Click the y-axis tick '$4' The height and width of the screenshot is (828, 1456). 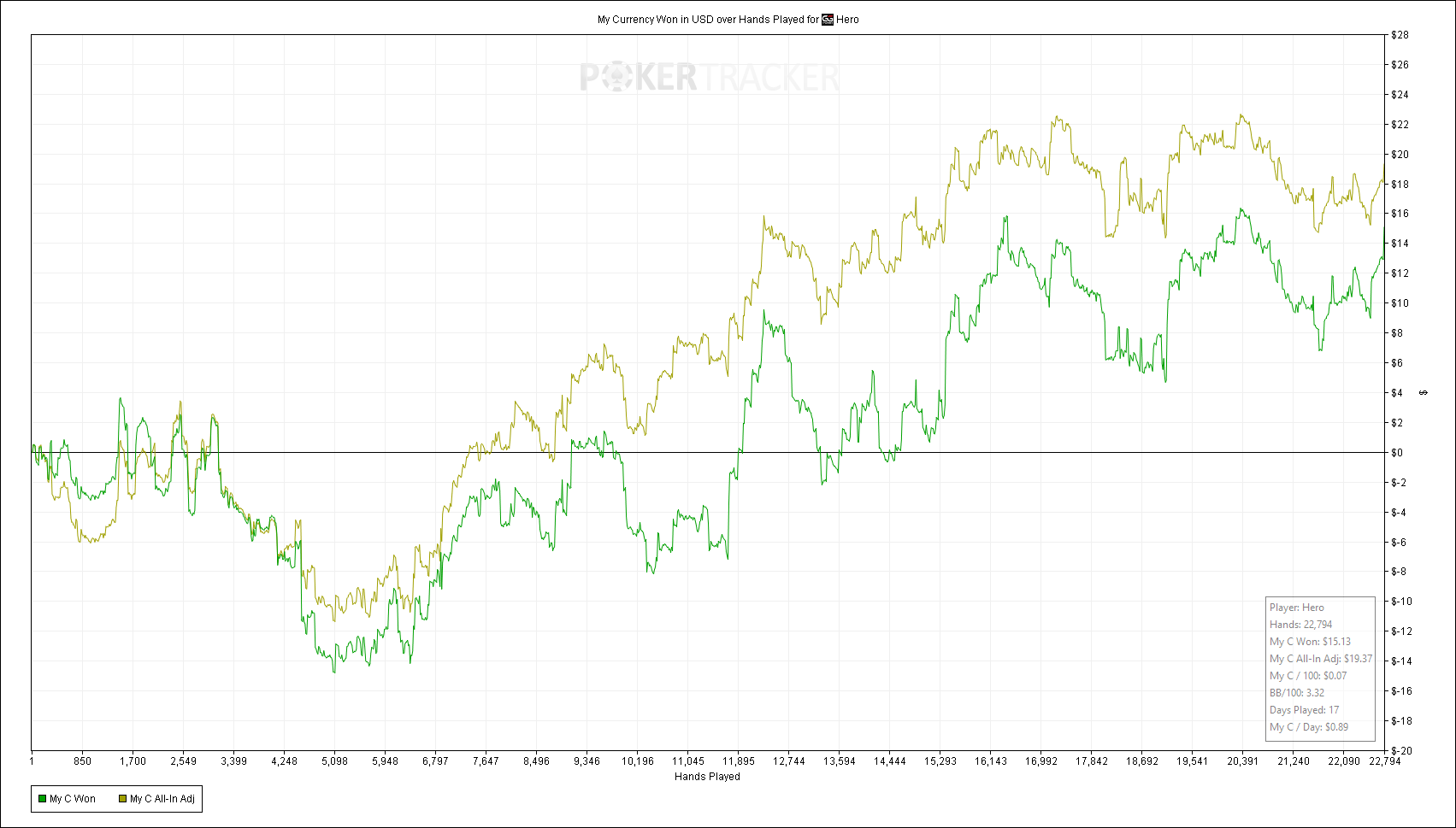click(1397, 393)
